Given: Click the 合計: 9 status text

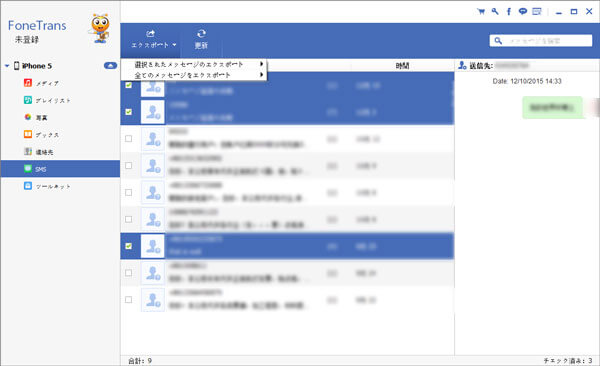Looking at the screenshot, I should [x=140, y=361].
